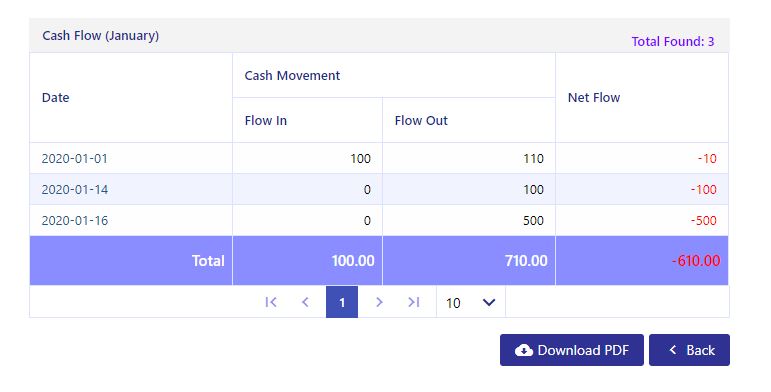Open the rows per page dropdown
Image resolution: width=771 pixels, height=392 pixels.
pos(471,302)
